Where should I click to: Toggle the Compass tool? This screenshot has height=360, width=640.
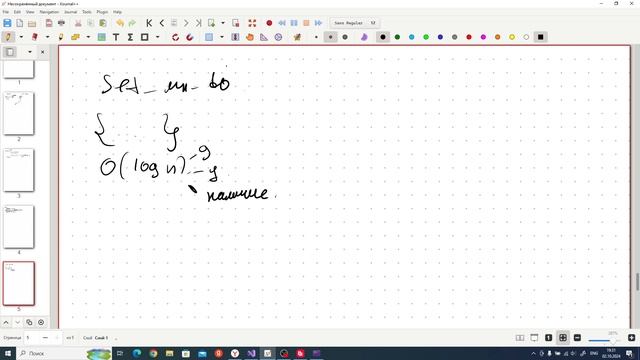point(278,37)
